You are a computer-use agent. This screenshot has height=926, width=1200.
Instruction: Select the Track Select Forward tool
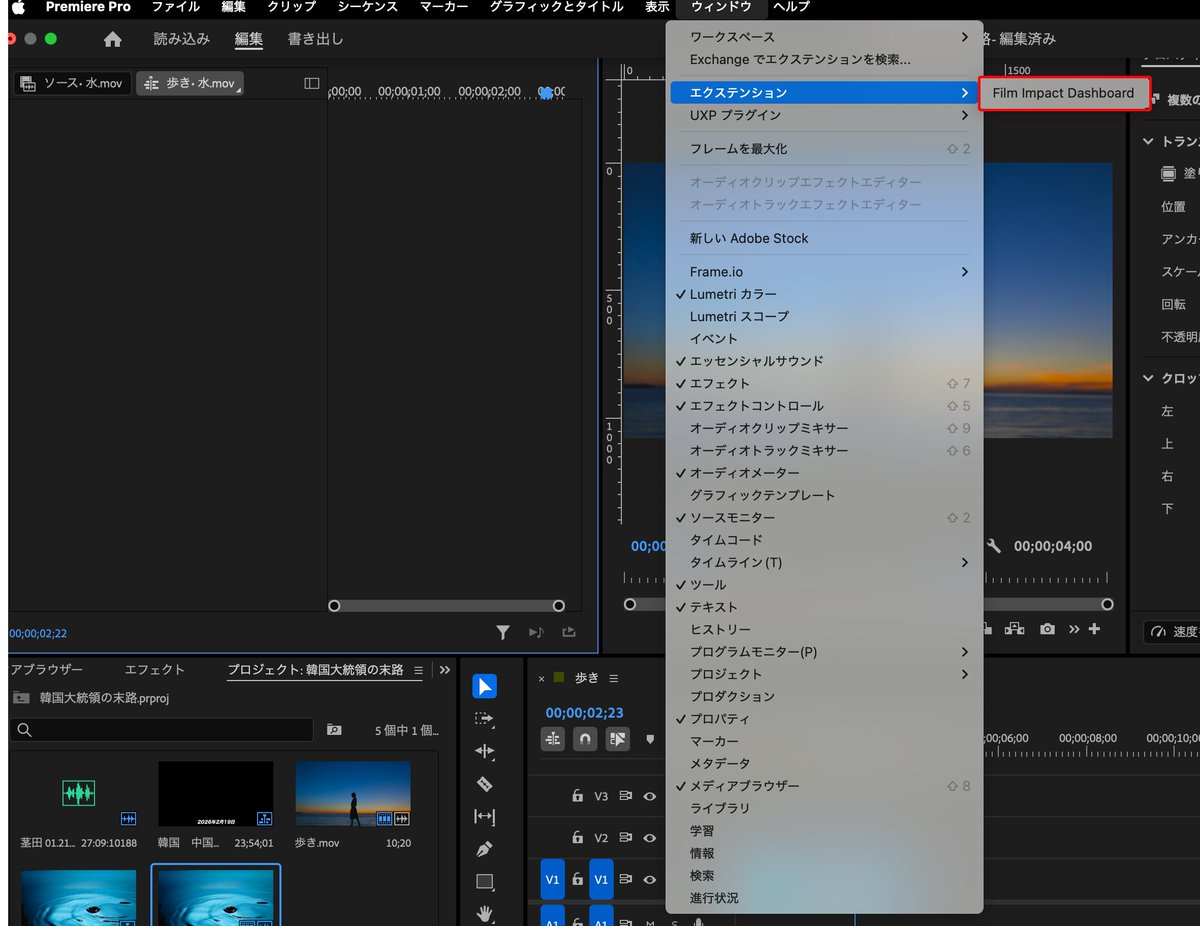coord(484,718)
